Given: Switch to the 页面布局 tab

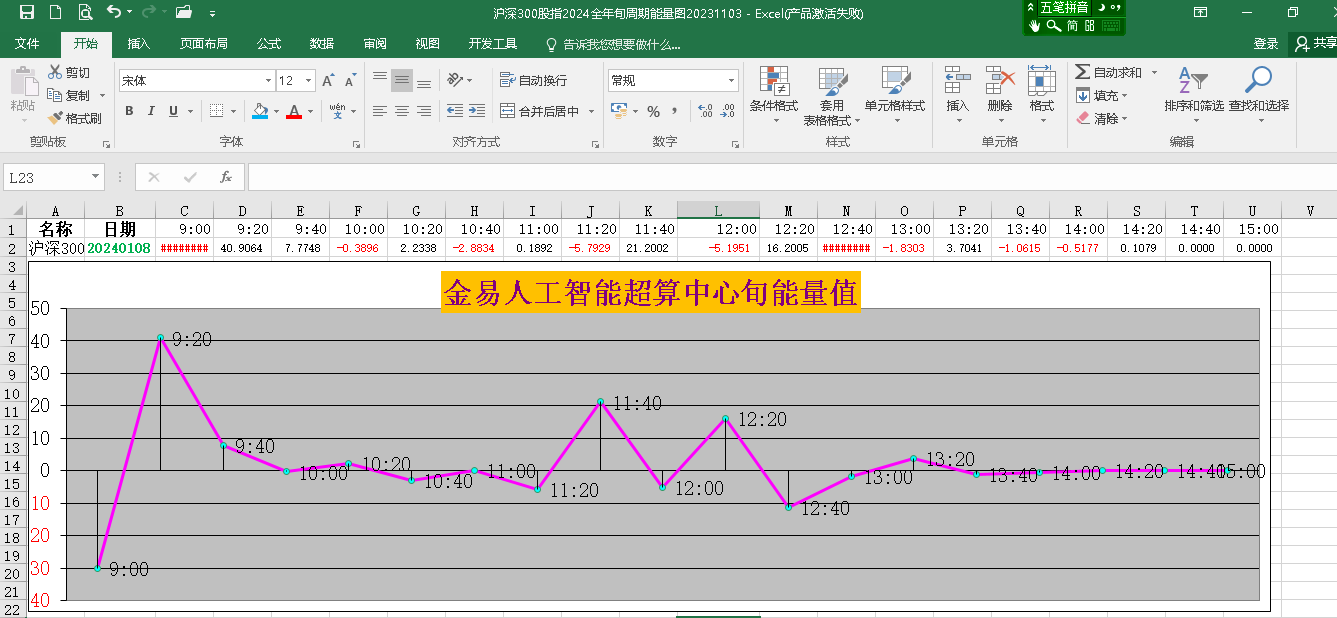Looking at the screenshot, I should (204, 44).
